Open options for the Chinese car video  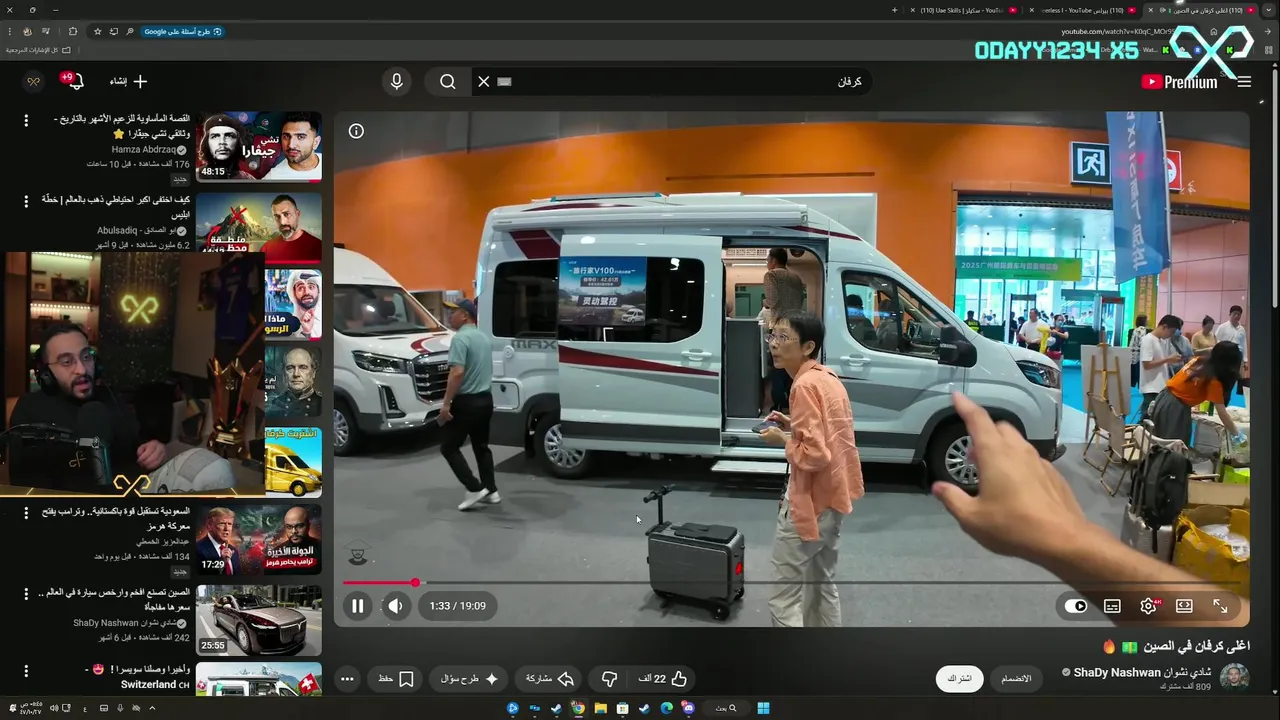[27, 595]
